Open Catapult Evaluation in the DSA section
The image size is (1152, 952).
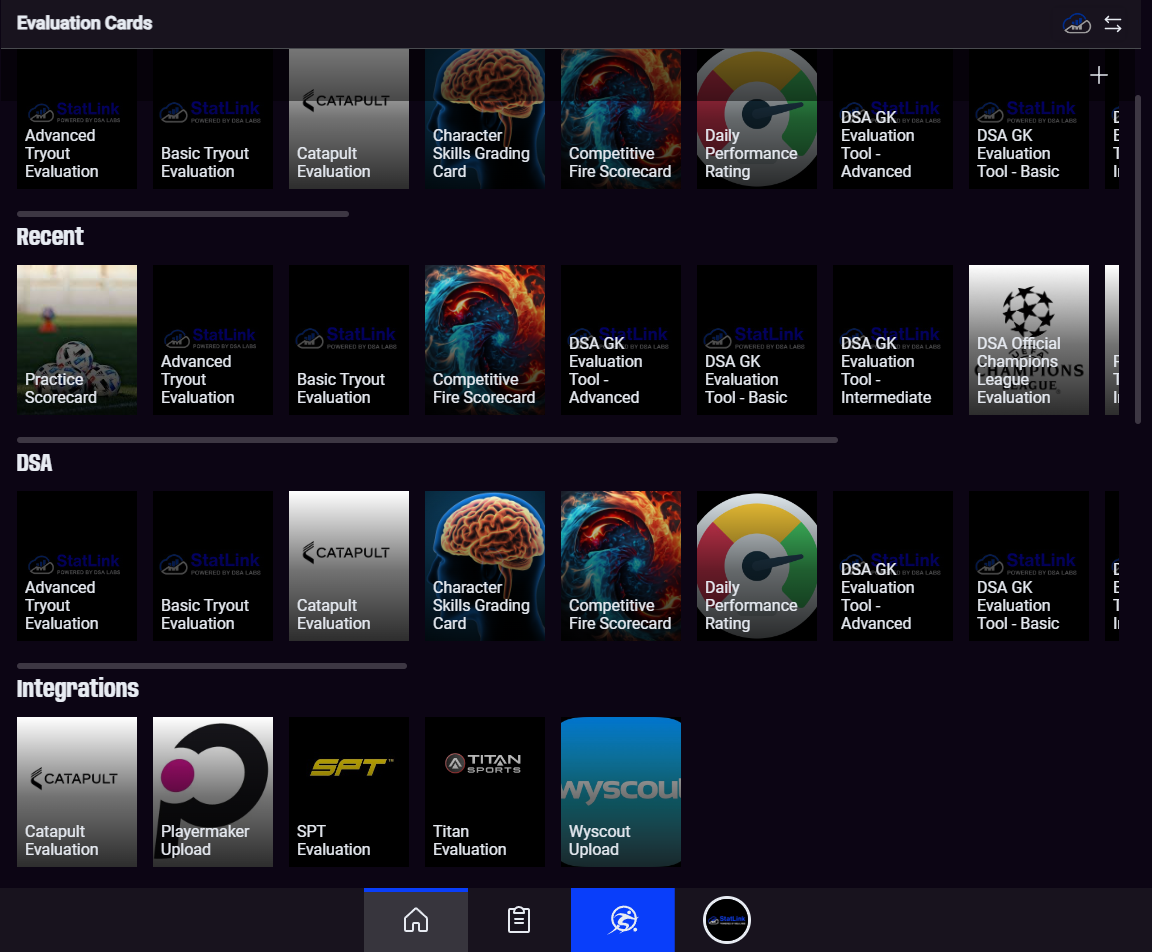pos(349,566)
